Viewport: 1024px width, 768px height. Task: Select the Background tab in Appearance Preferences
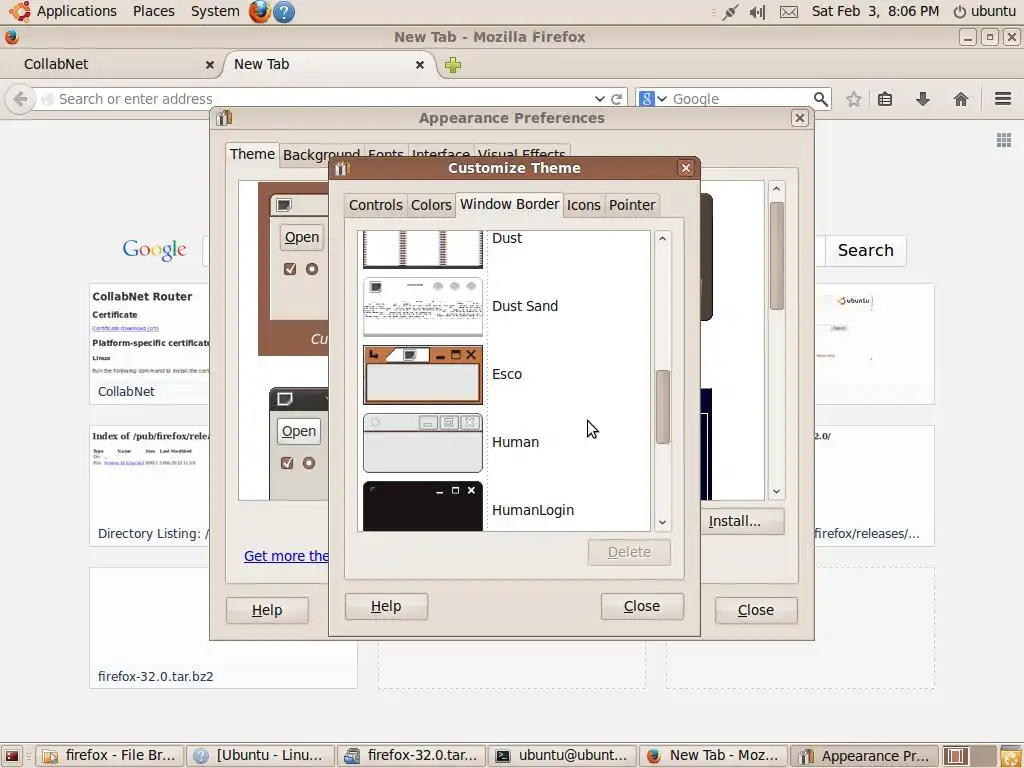click(x=321, y=155)
